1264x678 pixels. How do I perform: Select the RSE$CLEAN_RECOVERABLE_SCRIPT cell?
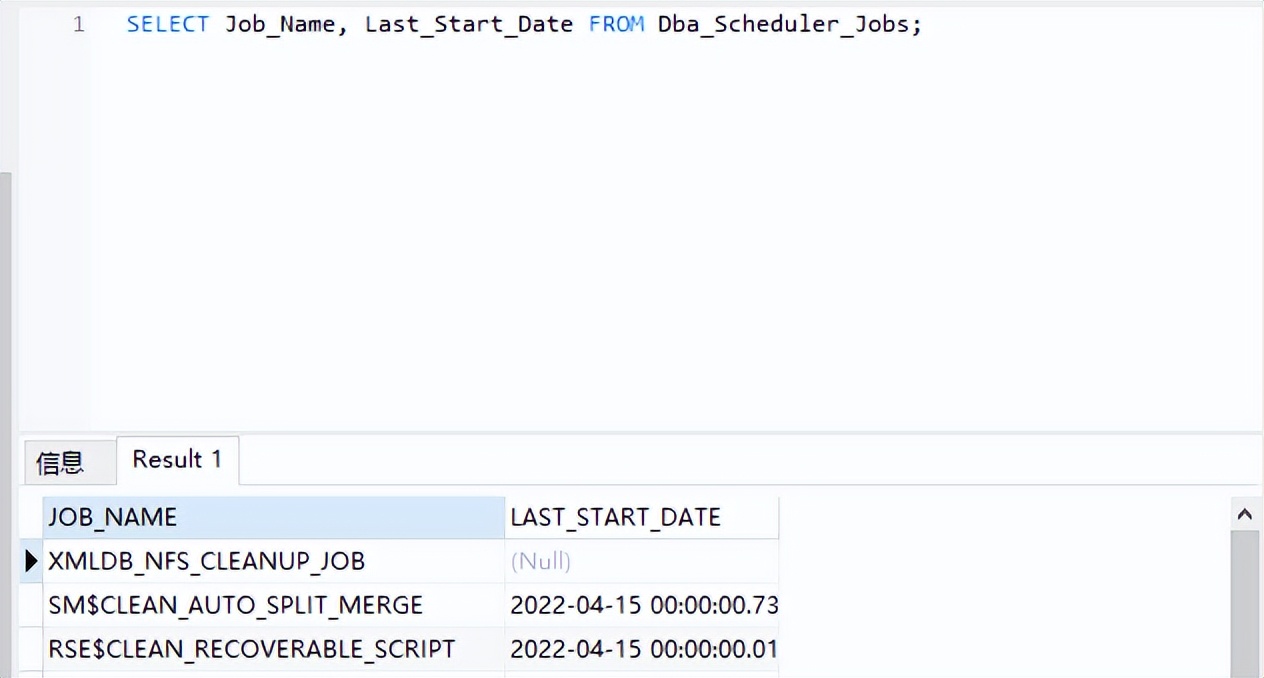click(252, 649)
